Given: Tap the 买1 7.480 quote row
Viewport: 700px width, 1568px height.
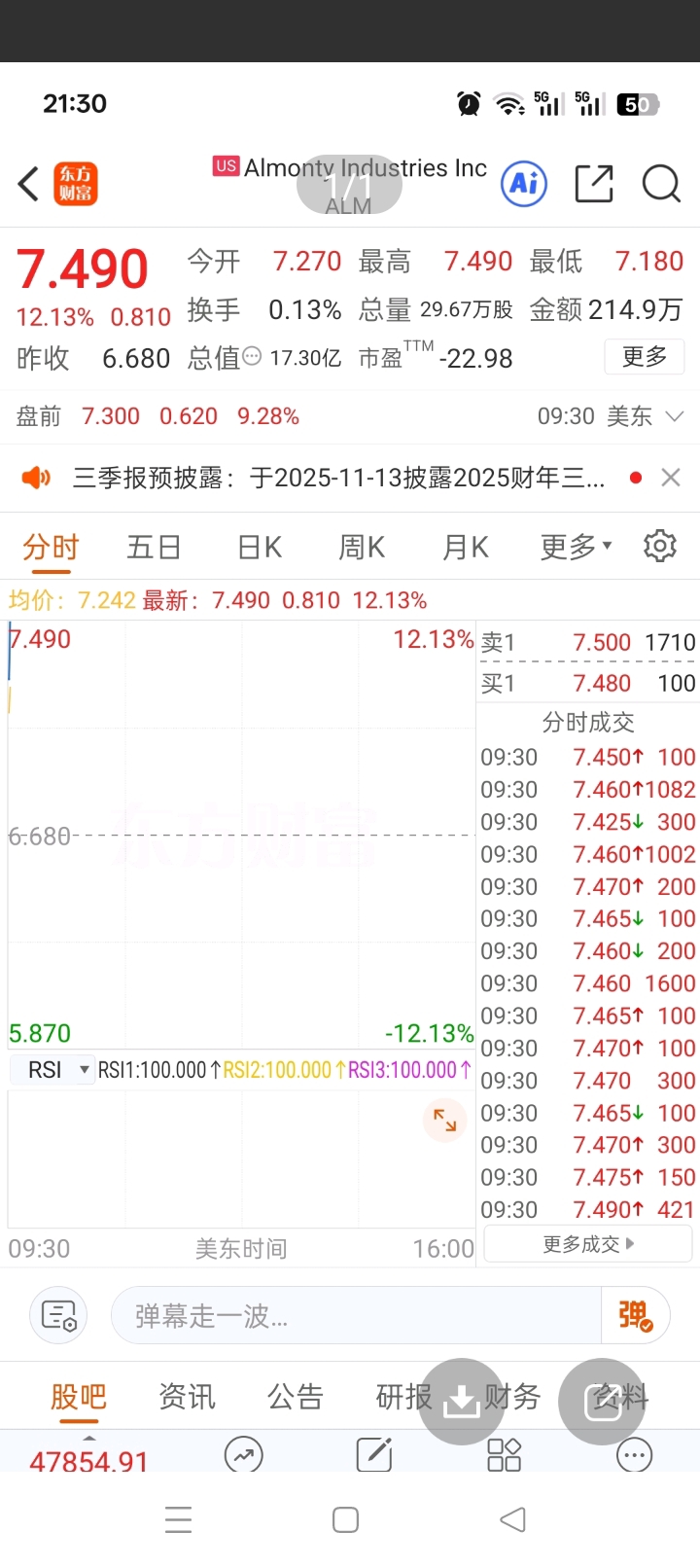Looking at the screenshot, I should pyautogui.click(x=588, y=683).
